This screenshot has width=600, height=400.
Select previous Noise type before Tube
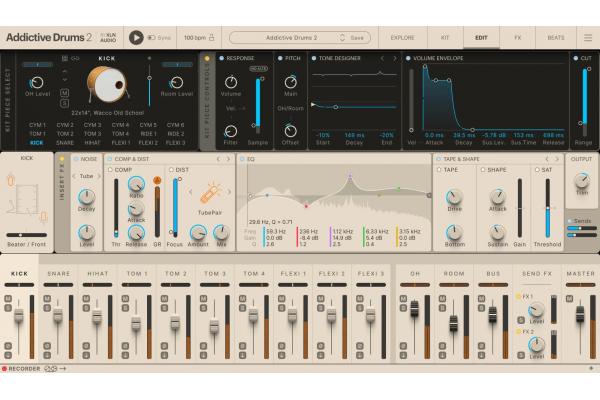click(x=74, y=176)
